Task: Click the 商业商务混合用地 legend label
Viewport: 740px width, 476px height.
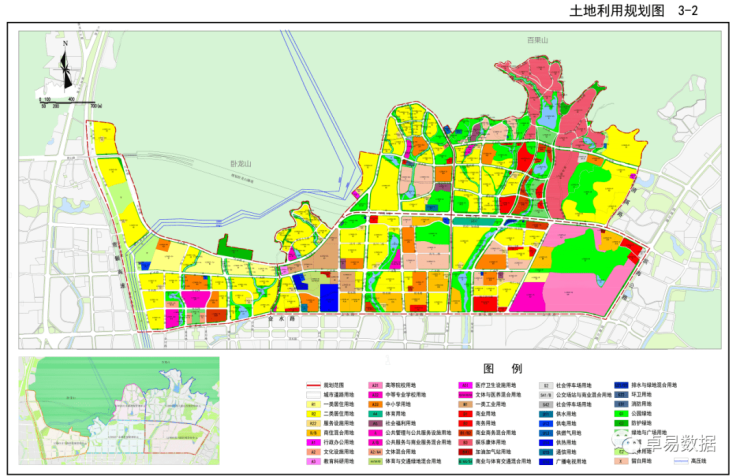Action: pyautogui.click(x=496, y=433)
